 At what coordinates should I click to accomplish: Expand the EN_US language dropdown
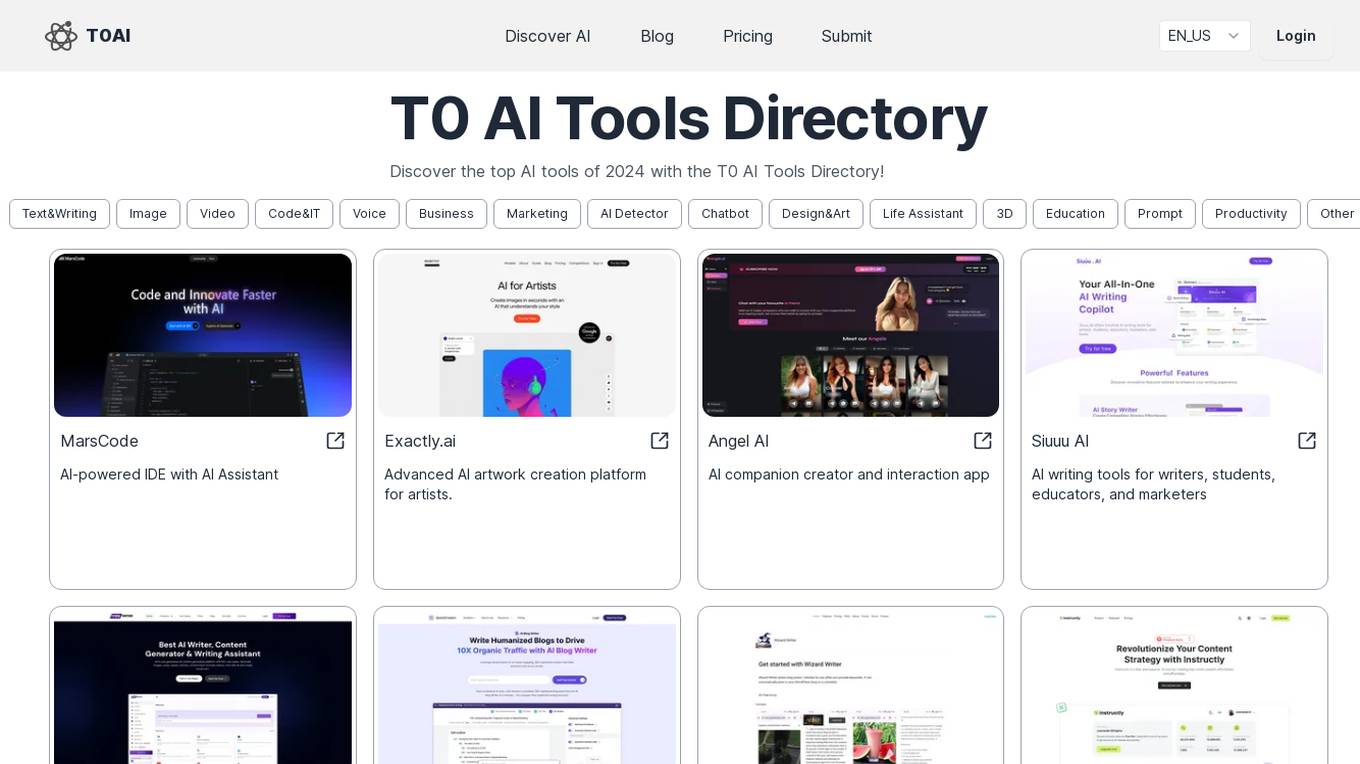tap(1205, 36)
